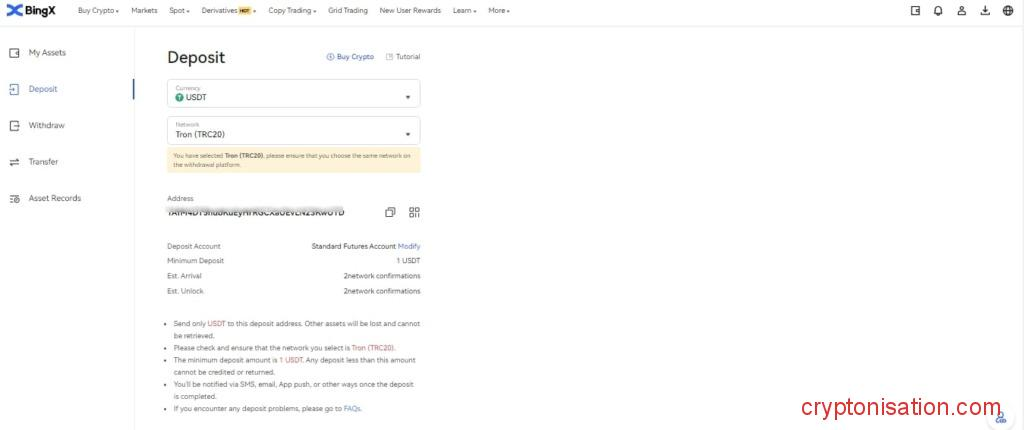1024x430 pixels.
Task: Open the wallet icon in top bar
Action: point(915,11)
